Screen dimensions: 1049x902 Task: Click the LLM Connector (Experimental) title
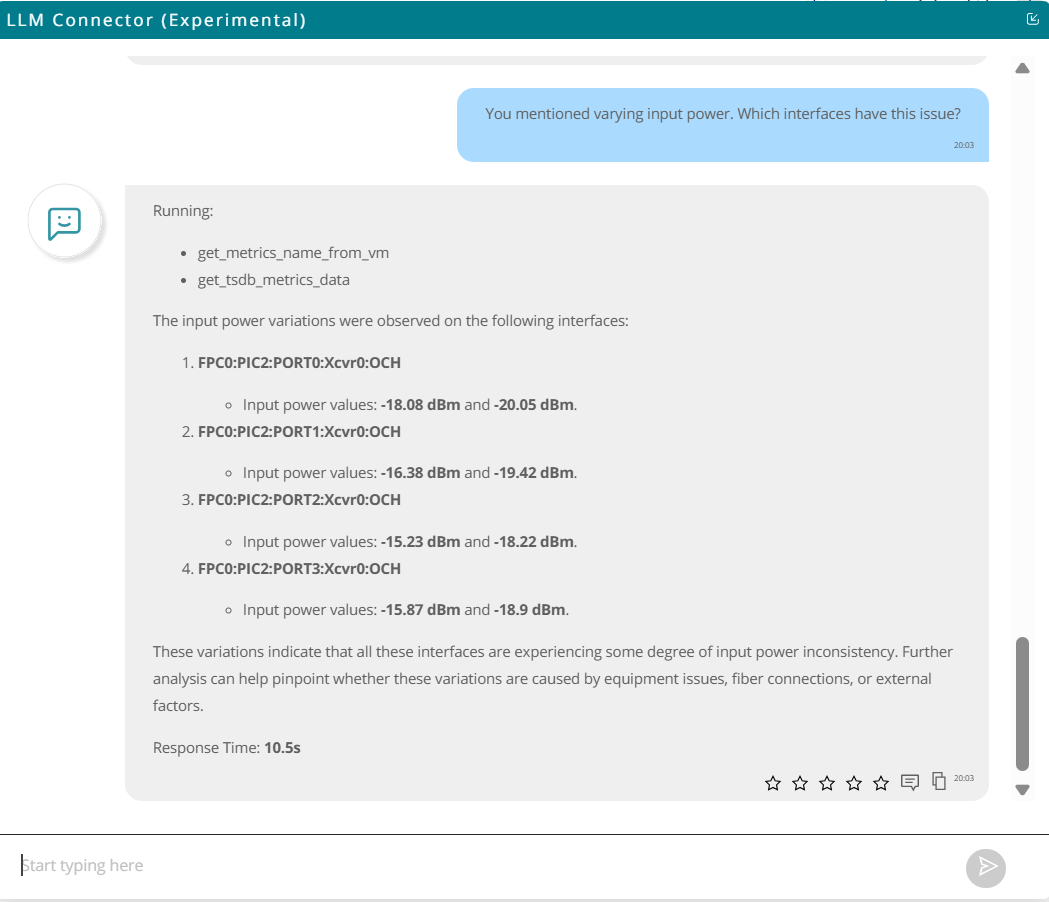[156, 20]
